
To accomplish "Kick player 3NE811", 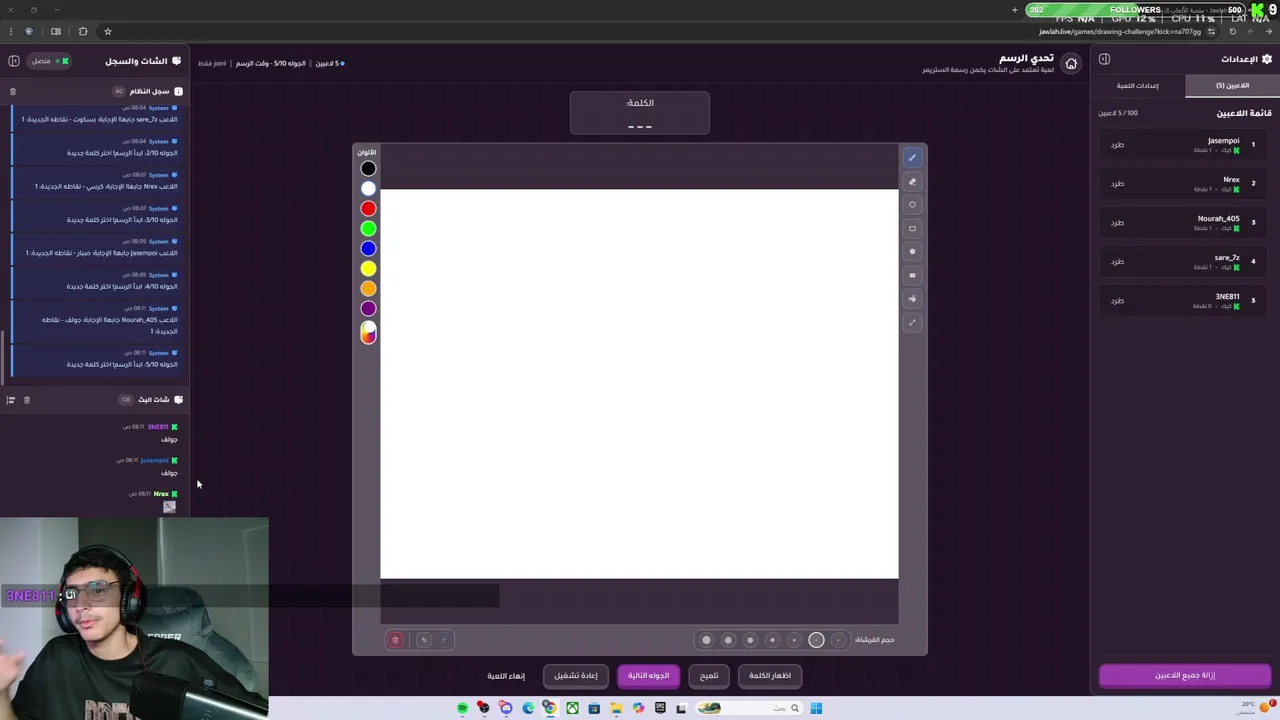I will [1117, 301].
